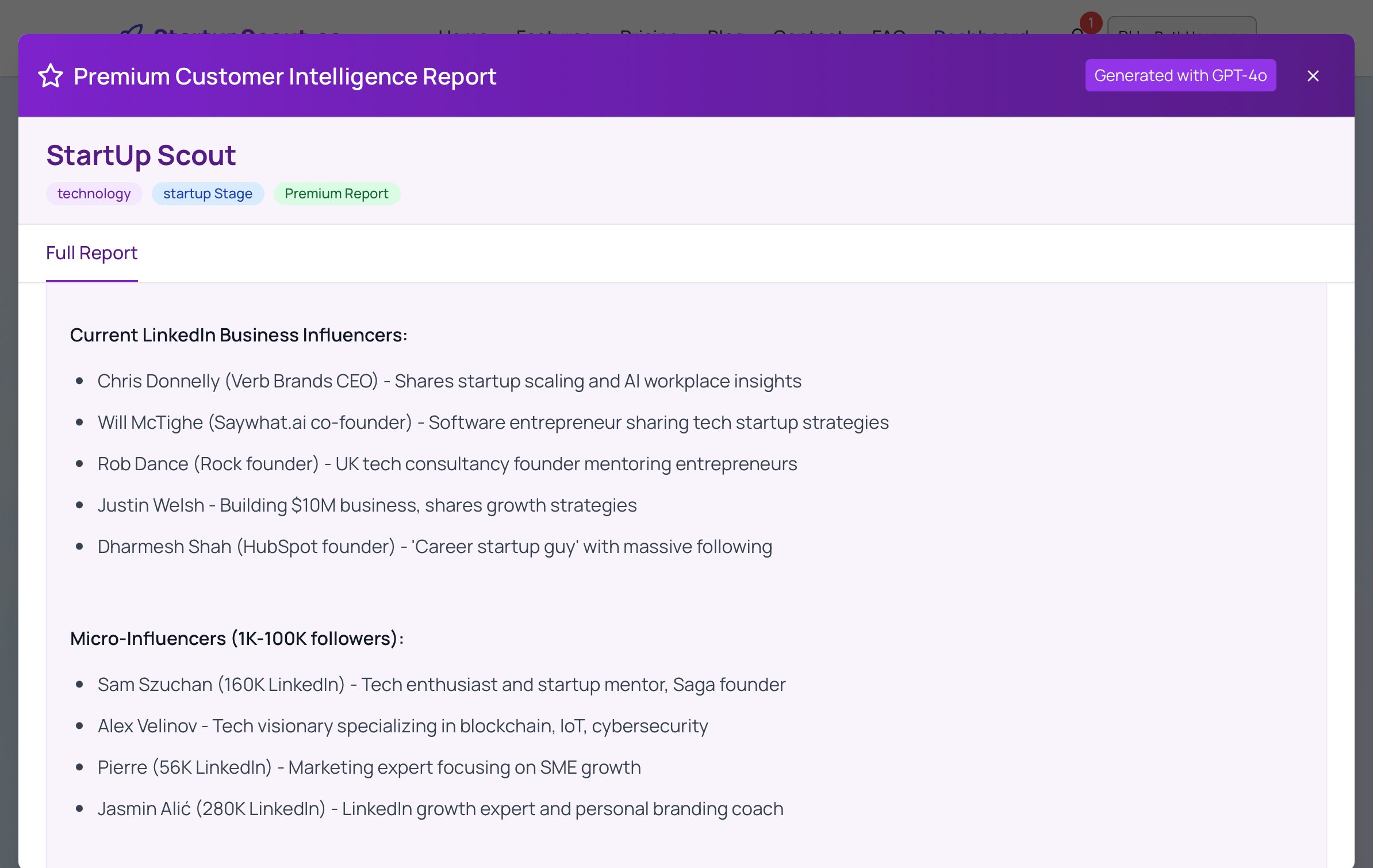
Task: Open the Full Report tab
Action: click(91, 253)
